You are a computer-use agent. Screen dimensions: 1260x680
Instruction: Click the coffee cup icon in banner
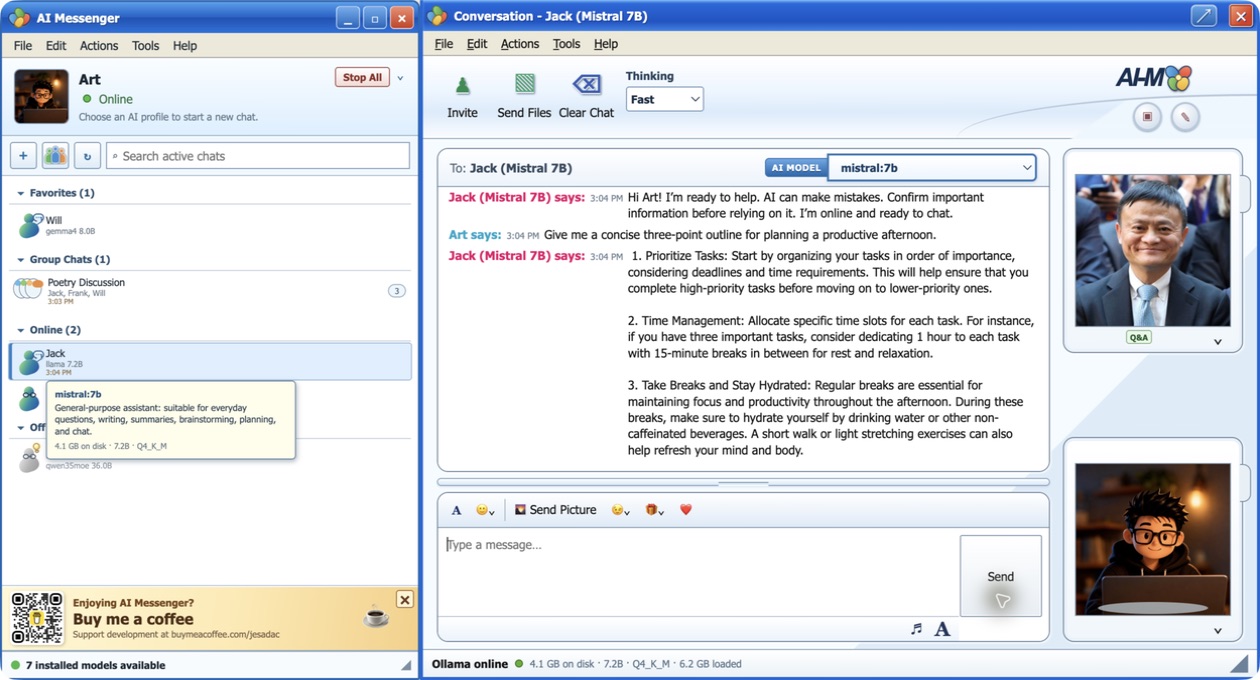pyautogui.click(x=376, y=616)
